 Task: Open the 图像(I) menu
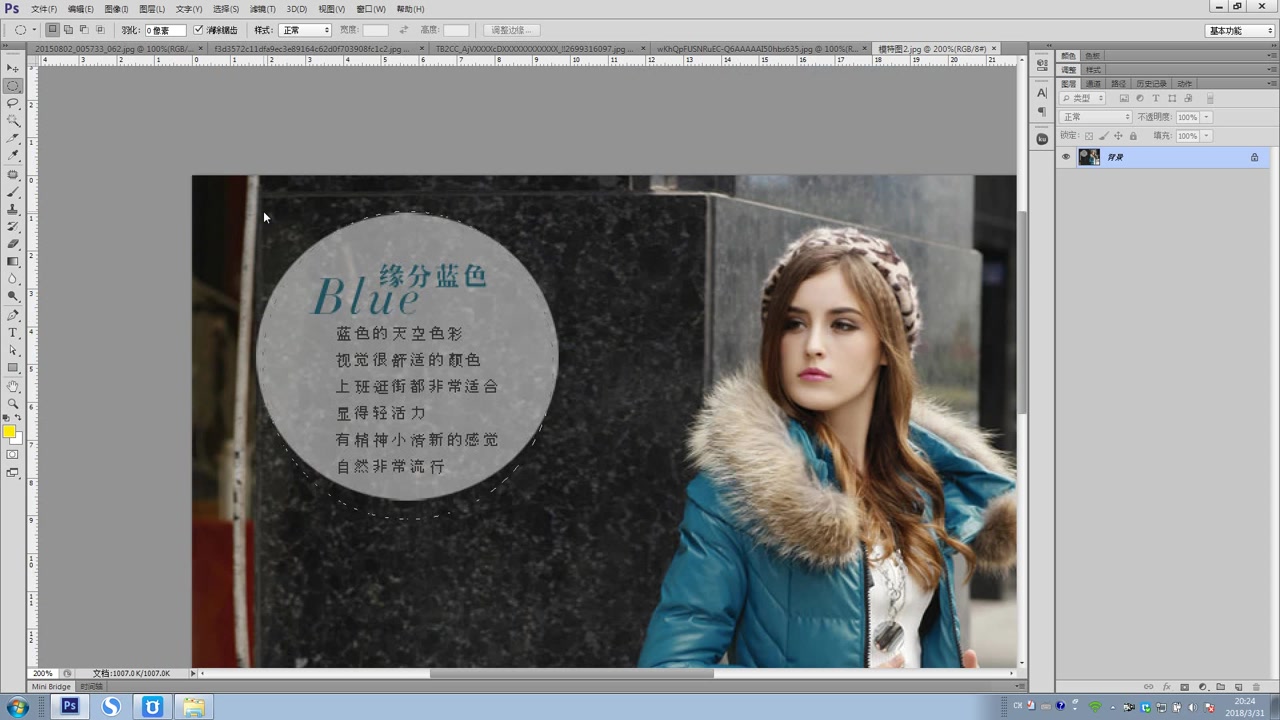[x=117, y=9]
